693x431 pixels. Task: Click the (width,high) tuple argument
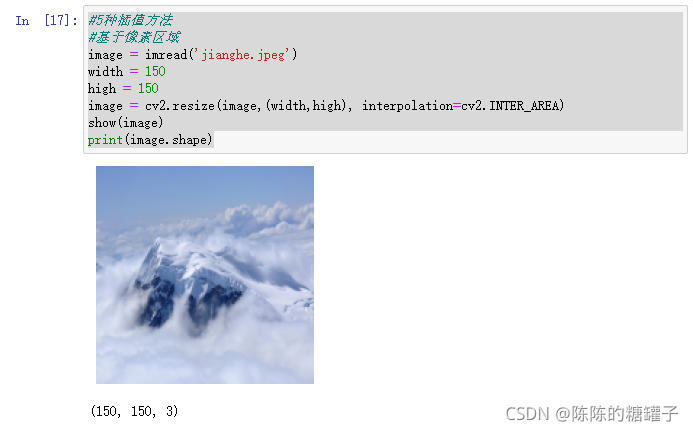click(x=309, y=106)
